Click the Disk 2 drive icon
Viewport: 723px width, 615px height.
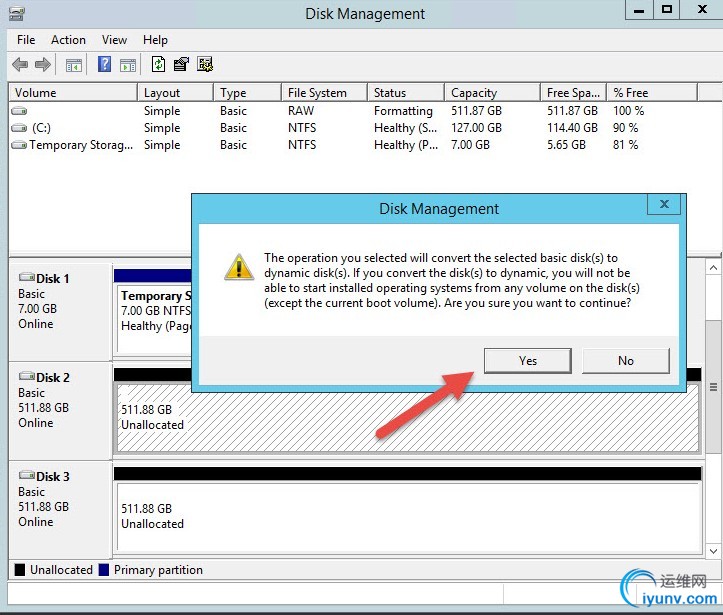pos(27,376)
